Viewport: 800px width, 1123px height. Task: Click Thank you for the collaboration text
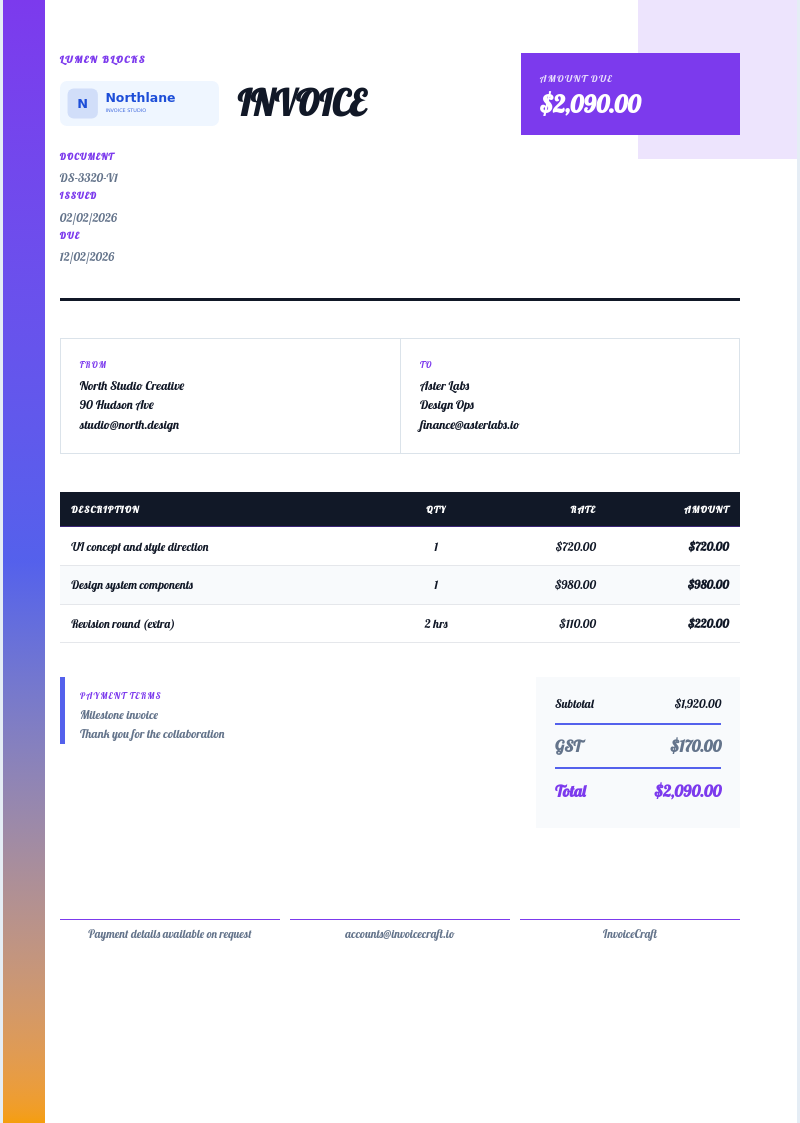[x=152, y=734]
